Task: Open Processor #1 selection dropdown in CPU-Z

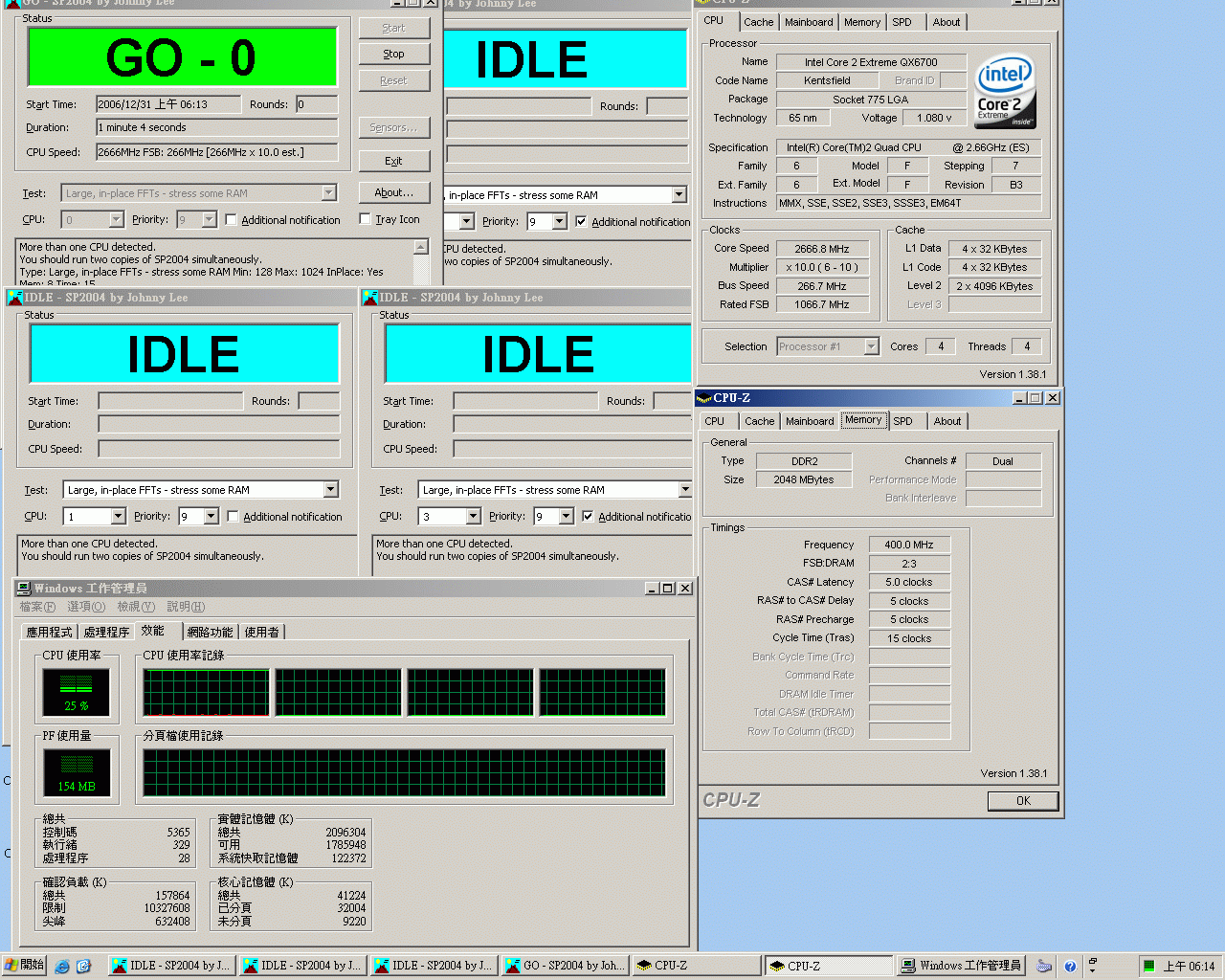Action: click(x=871, y=346)
